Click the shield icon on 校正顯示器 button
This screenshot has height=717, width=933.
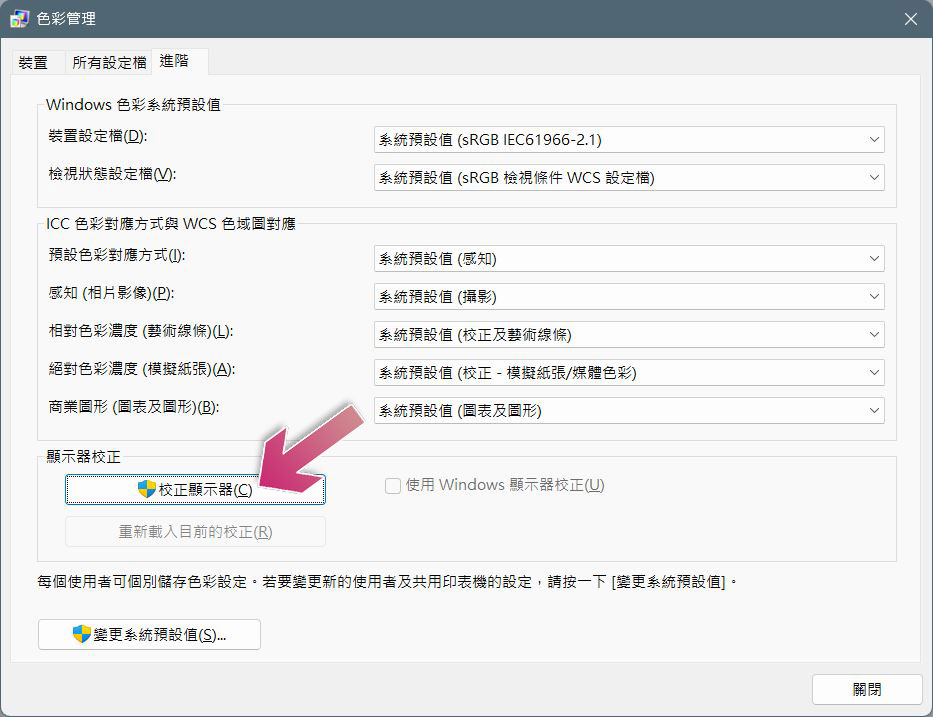tap(146, 489)
